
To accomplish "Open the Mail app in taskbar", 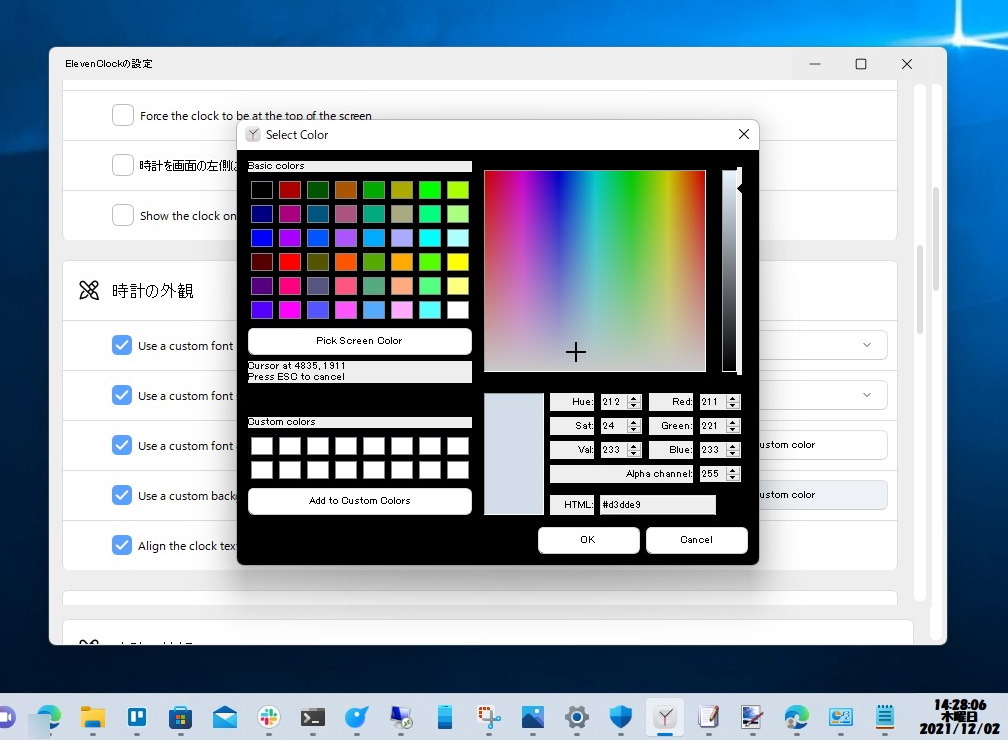I will pos(224,716).
